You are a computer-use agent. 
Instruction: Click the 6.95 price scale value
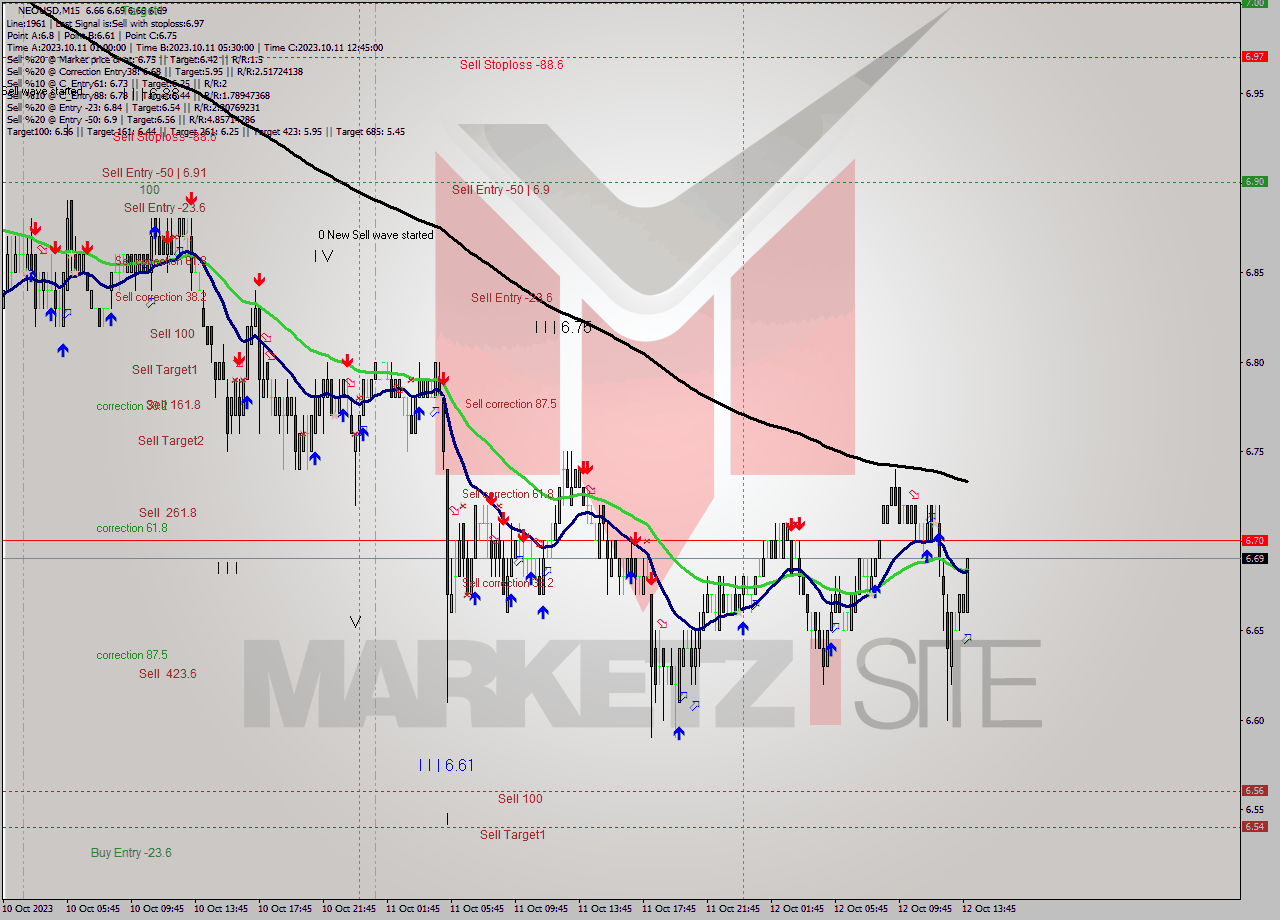click(x=1255, y=94)
